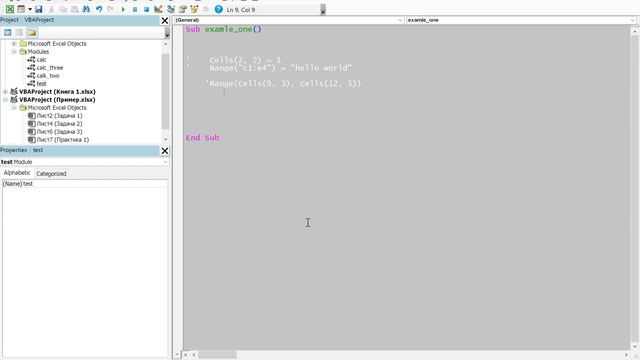Open Find with the binoculars icon
The image size is (640, 360).
coord(87,9)
